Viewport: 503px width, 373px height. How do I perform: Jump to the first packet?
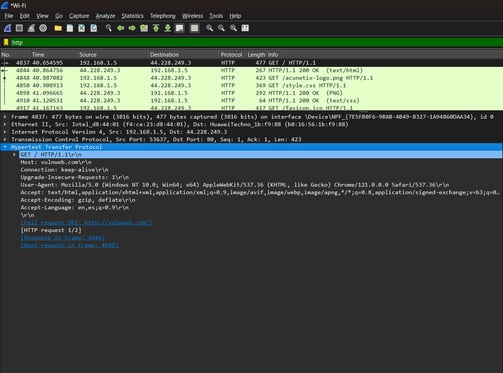(x=156, y=28)
